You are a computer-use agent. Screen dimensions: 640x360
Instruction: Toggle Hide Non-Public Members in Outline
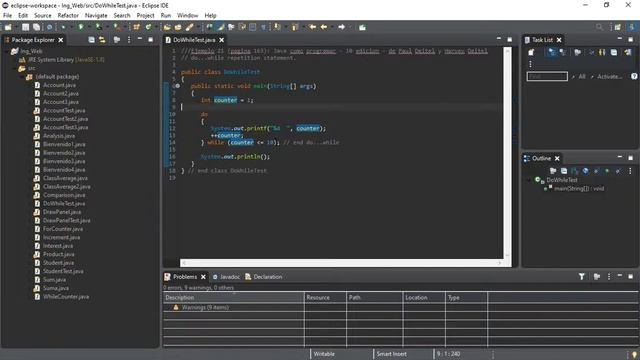[x=607, y=171]
